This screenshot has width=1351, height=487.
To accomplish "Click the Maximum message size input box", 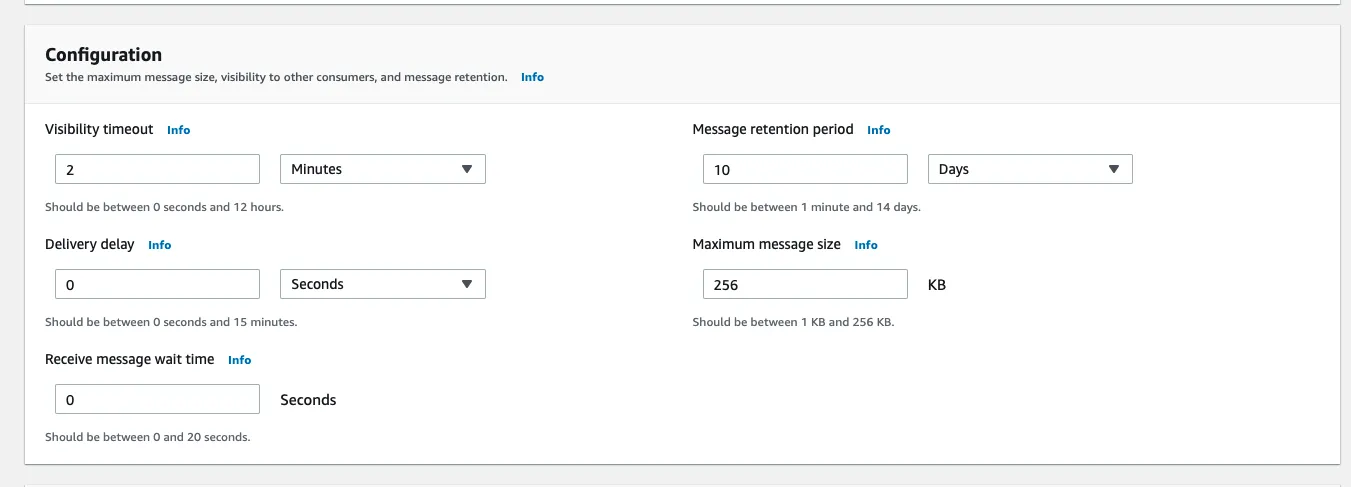I will [804, 284].
